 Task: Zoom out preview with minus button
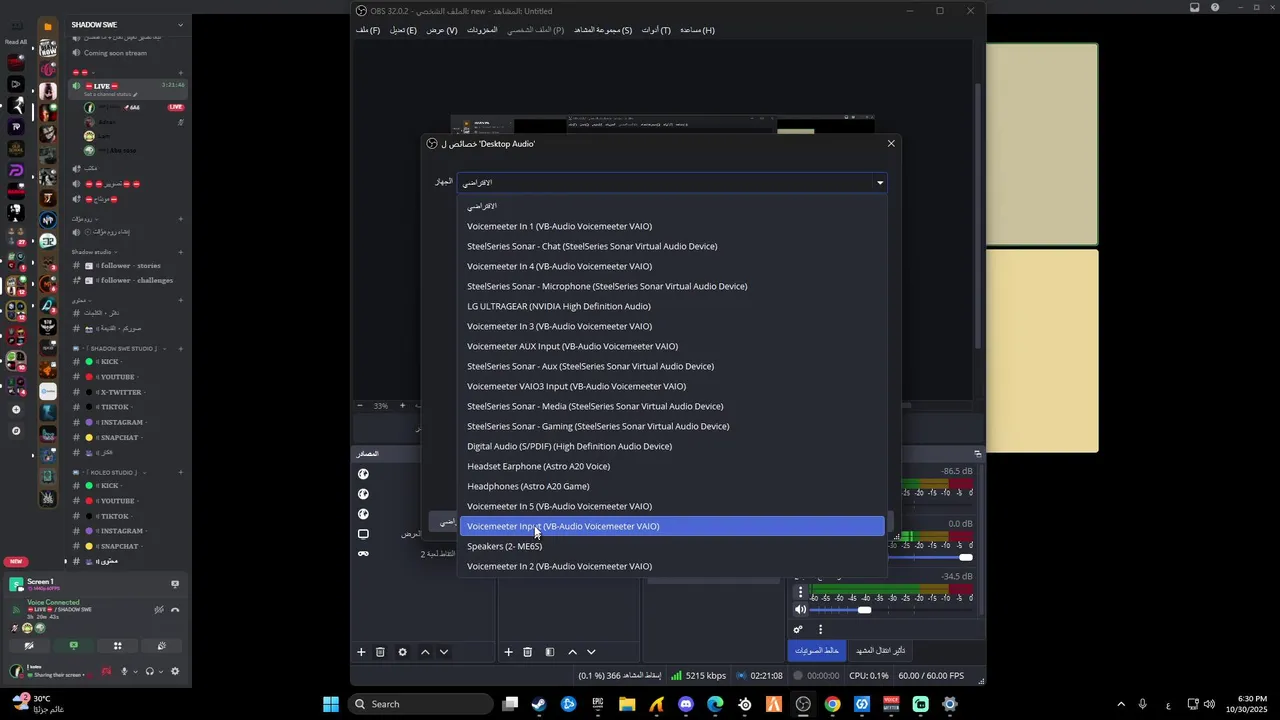360,406
